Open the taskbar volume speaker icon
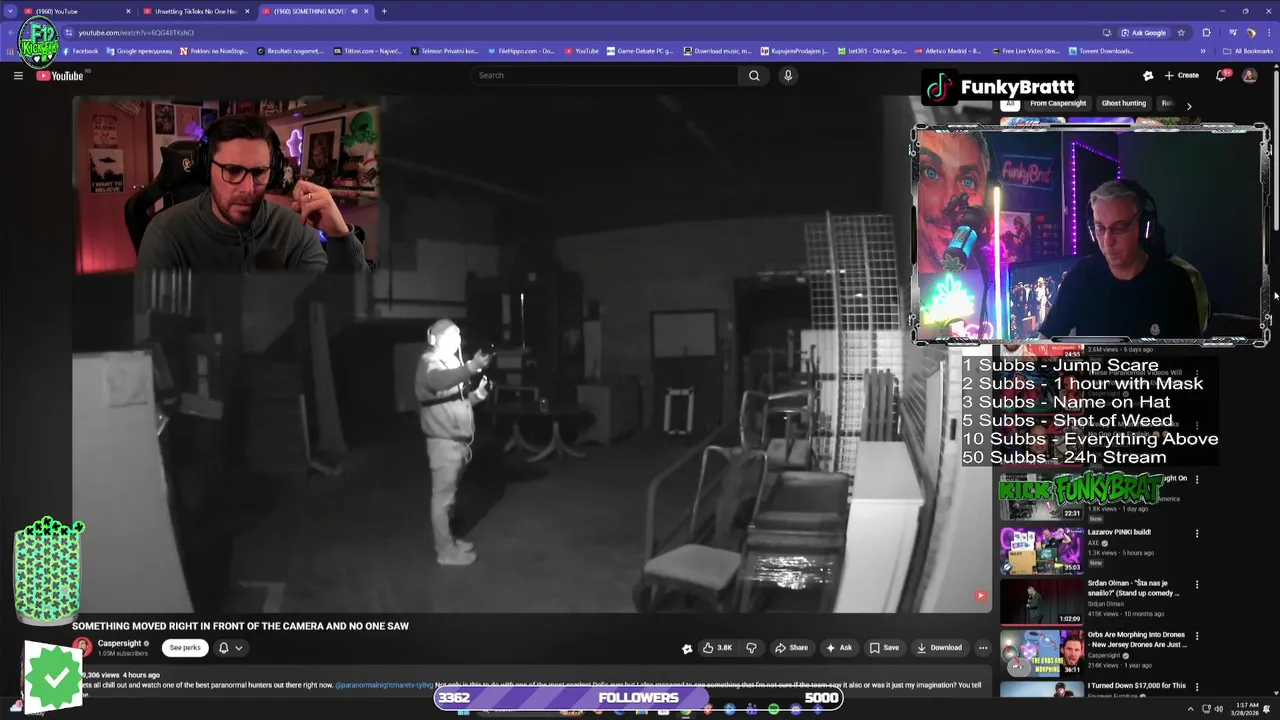Viewport: 1280px width, 720px height. click(x=1218, y=709)
